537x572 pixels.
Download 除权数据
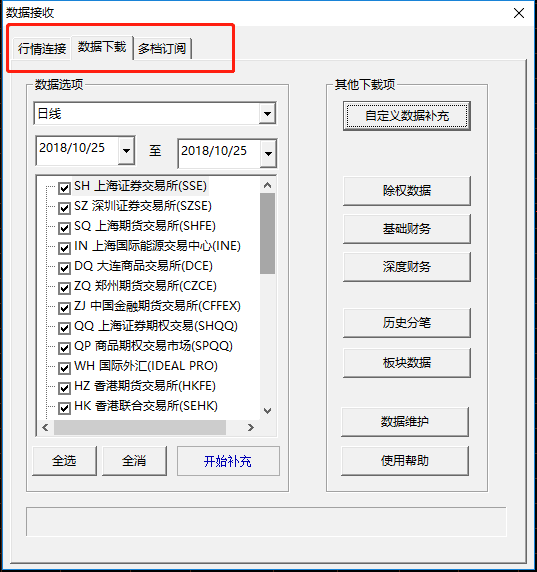(407, 191)
